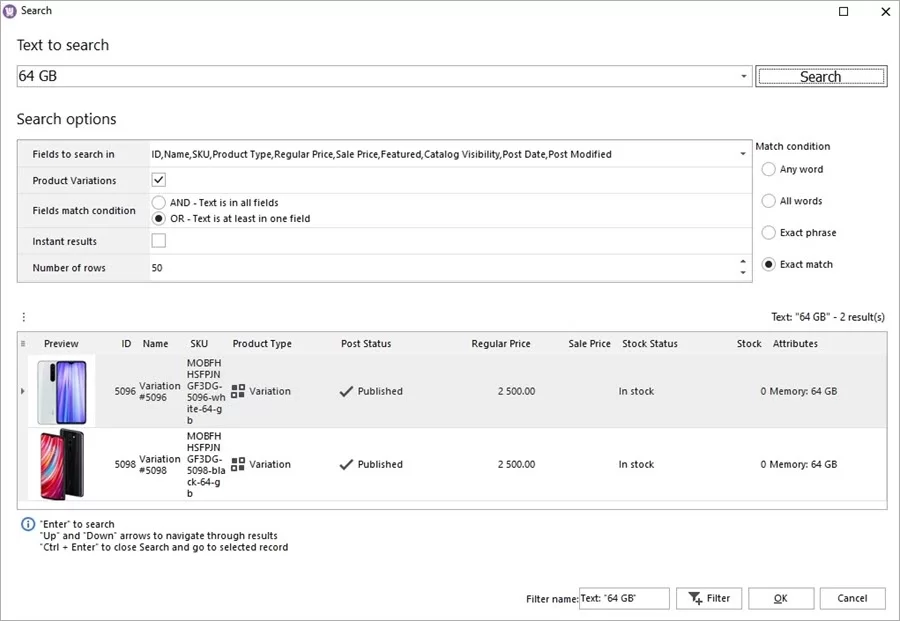The height and width of the screenshot is (621, 900).
Task: Uncheck the Product Variations checkbox
Action: pyautogui.click(x=156, y=180)
